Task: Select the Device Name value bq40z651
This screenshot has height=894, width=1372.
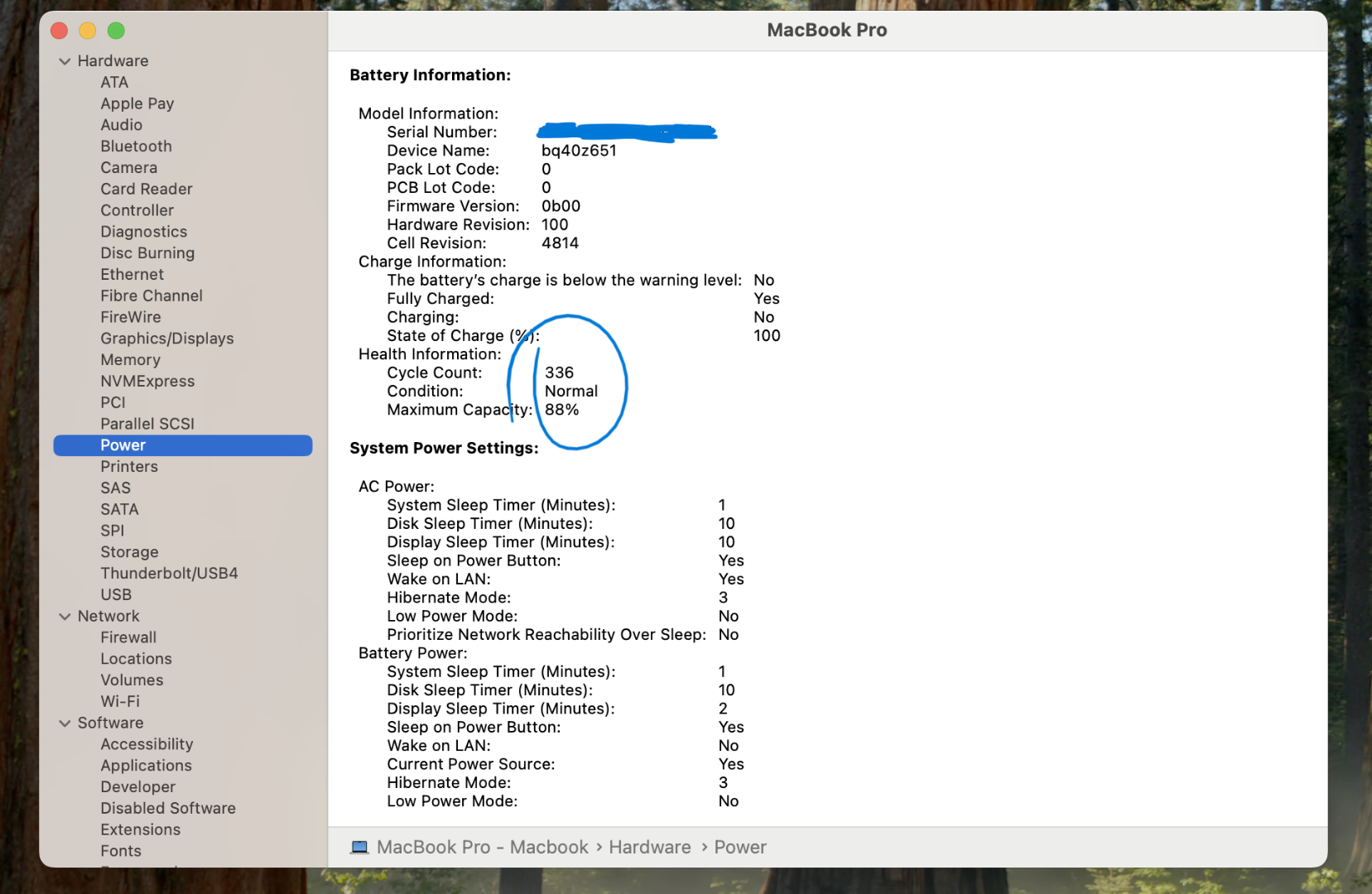Action: (x=580, y=151)
